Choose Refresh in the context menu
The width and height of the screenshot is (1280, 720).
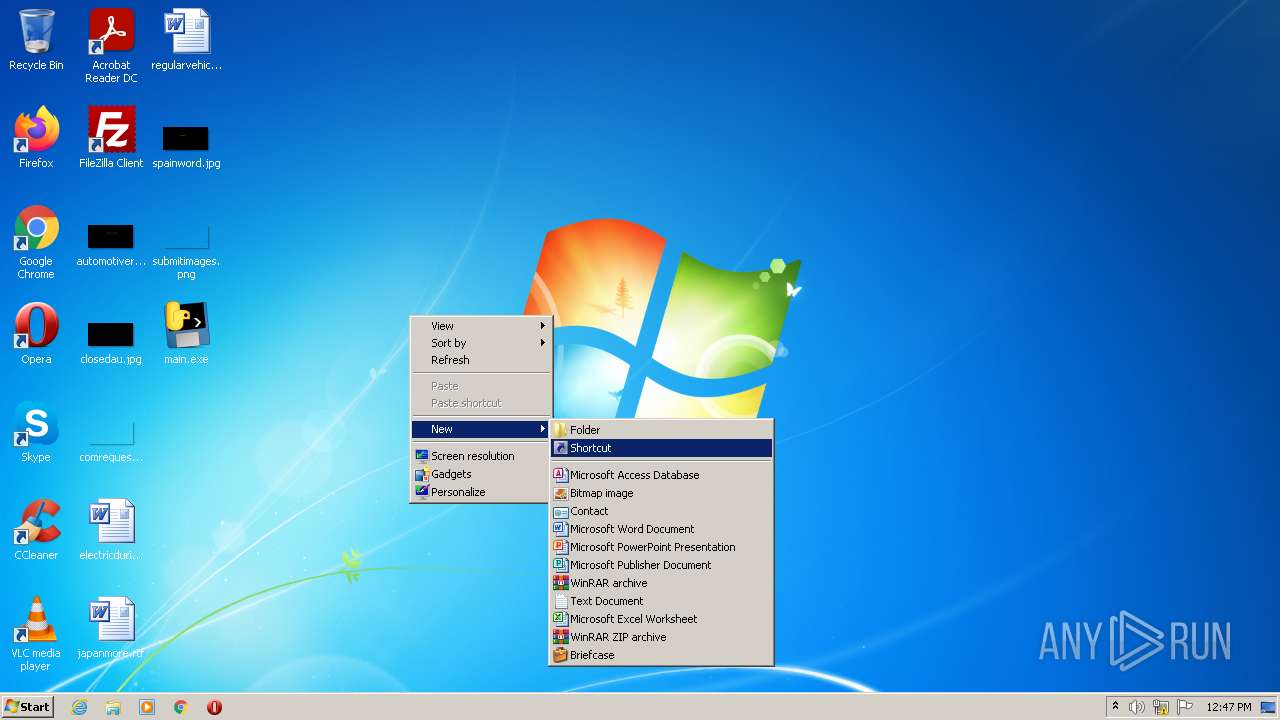click(481, 360)
